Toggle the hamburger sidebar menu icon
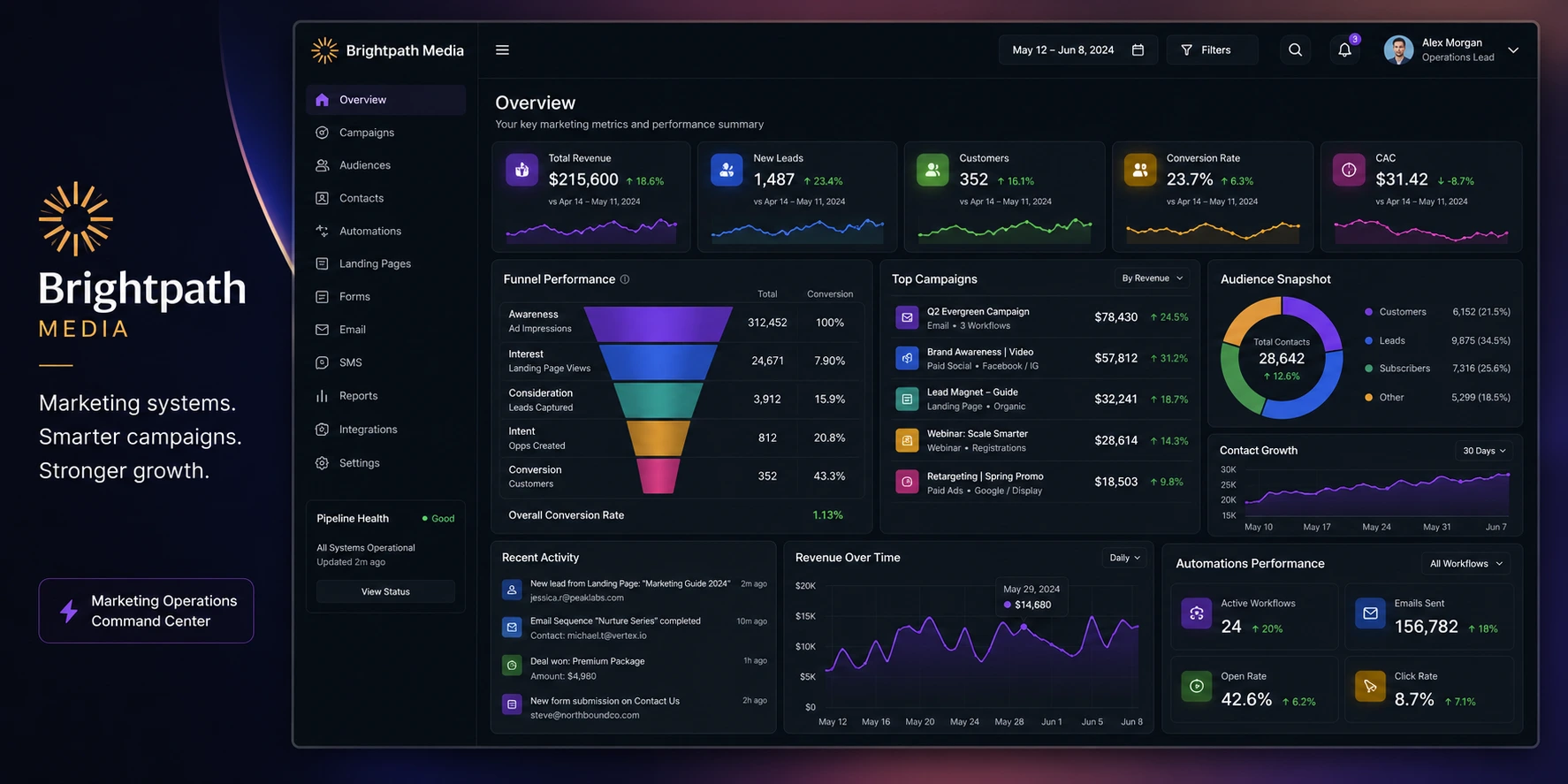 (x=502, y=50)
